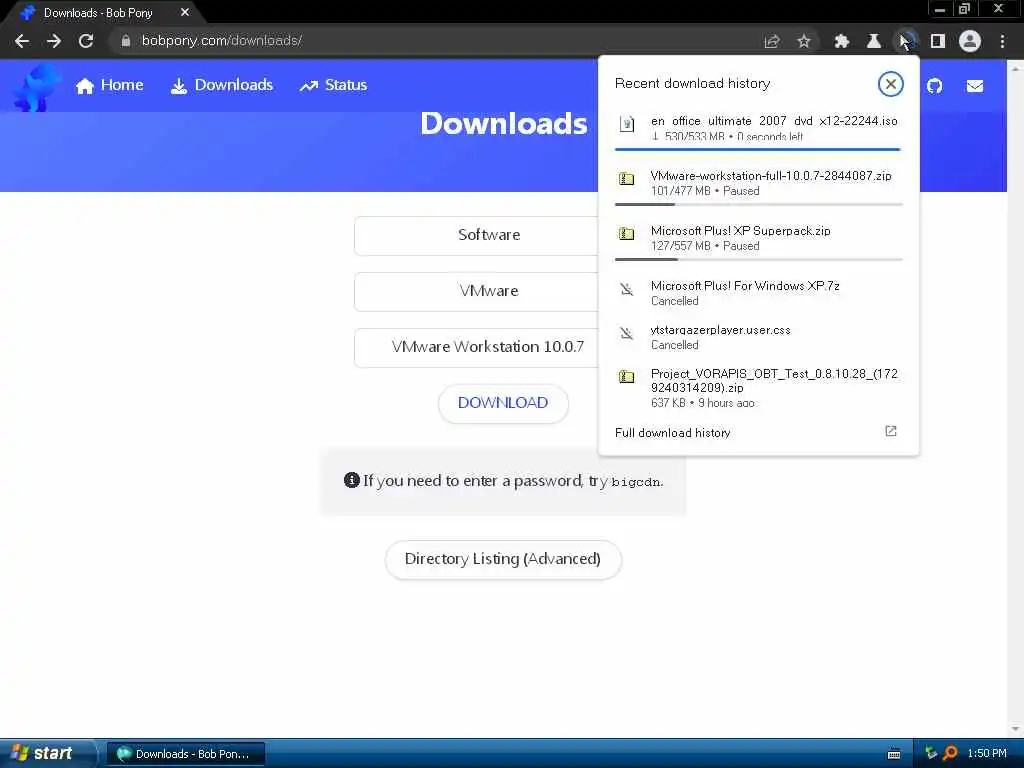Click the email envelope icon in site header
Viewport: 1024px width, 768px height.
pos(975,86)
